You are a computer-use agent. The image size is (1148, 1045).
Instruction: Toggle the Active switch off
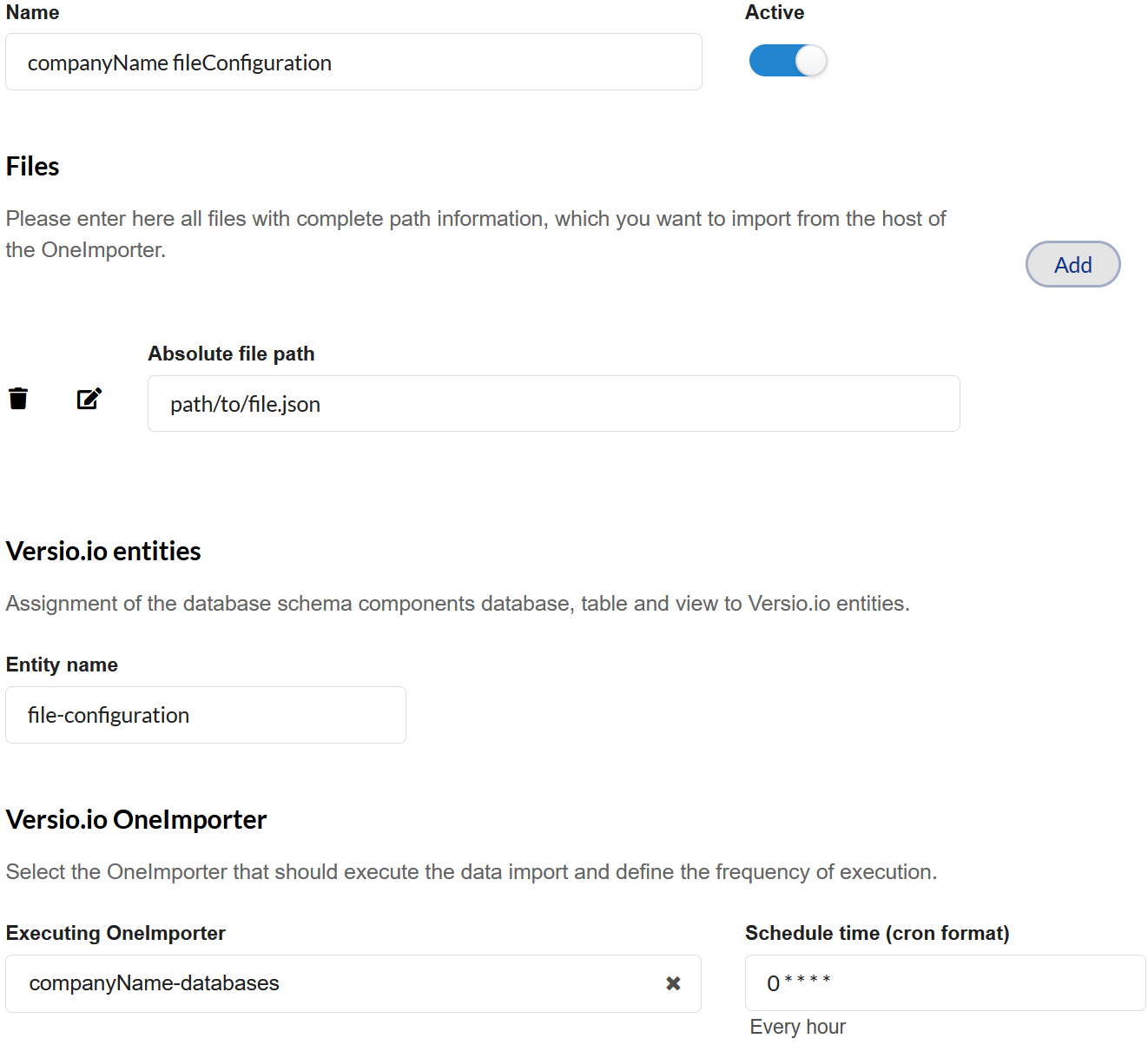(x=788, y=61)
